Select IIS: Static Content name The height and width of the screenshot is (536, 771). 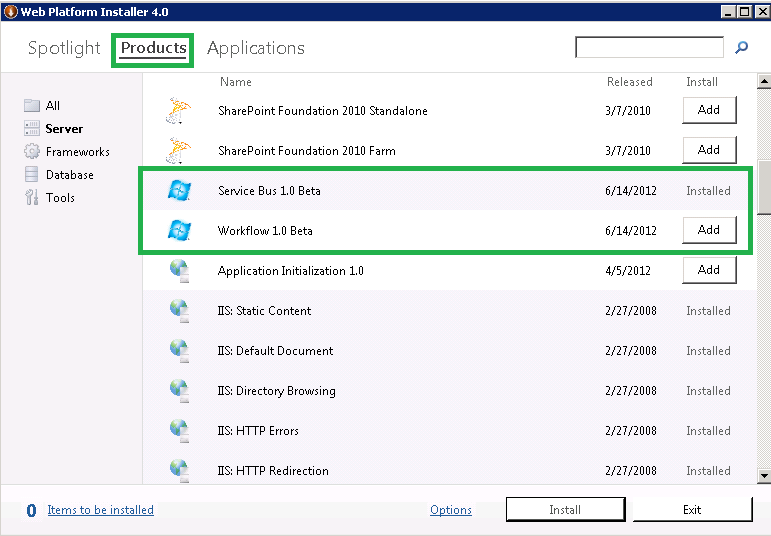pyautogui.click(x=265, y=311)
